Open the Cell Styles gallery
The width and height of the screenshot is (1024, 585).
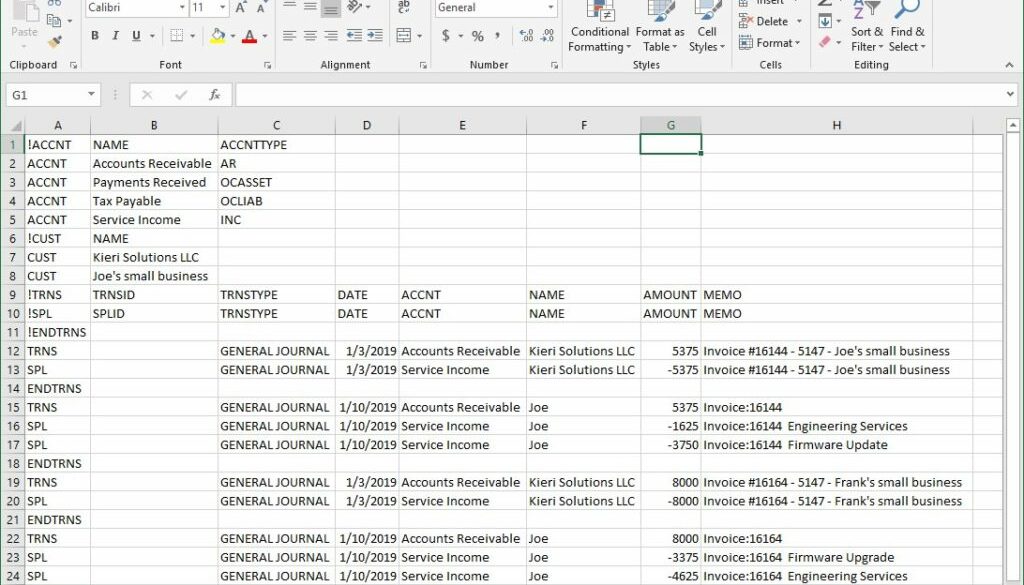click(x=707, y=26)
